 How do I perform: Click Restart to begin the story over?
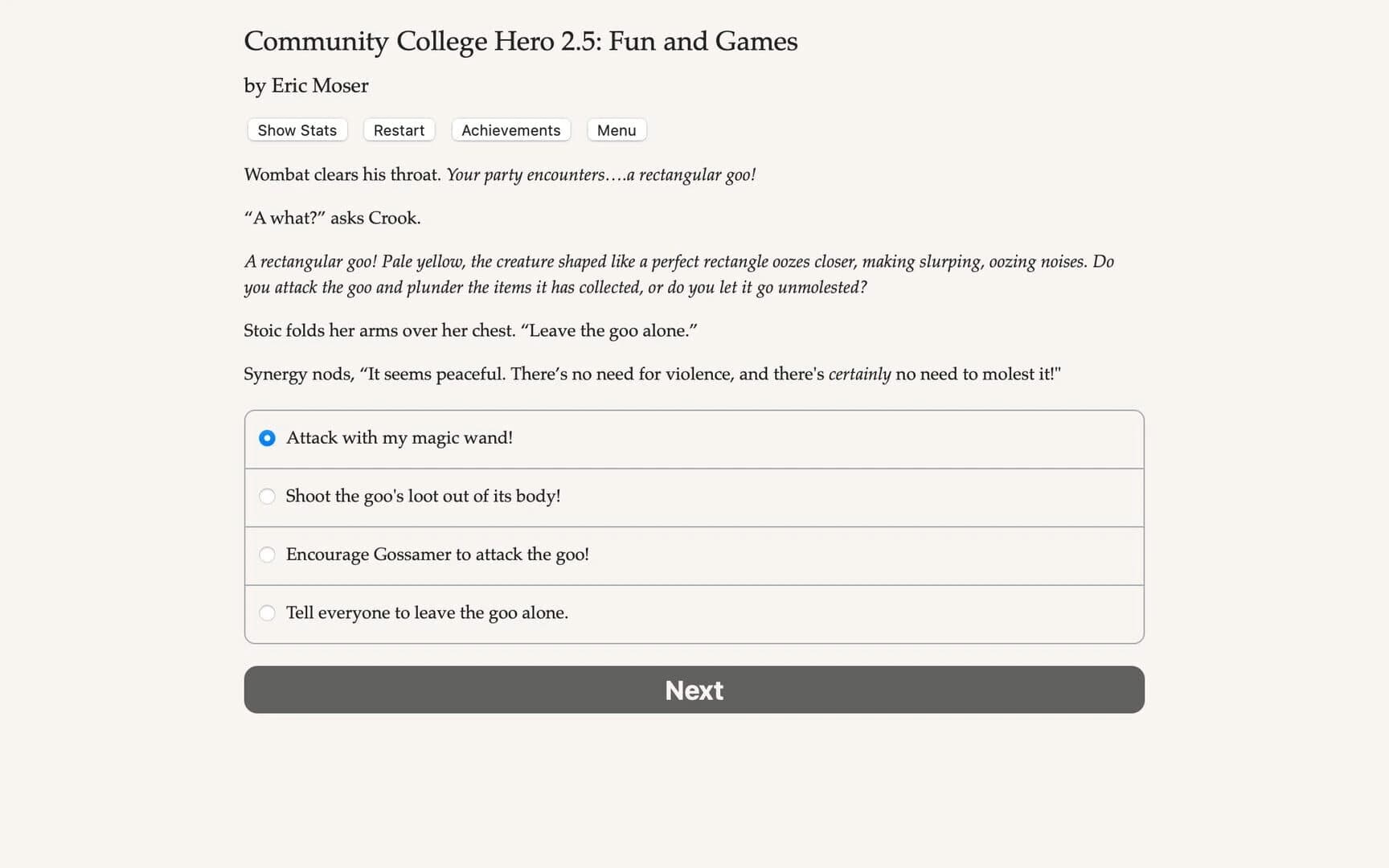[x=399, y=129]
